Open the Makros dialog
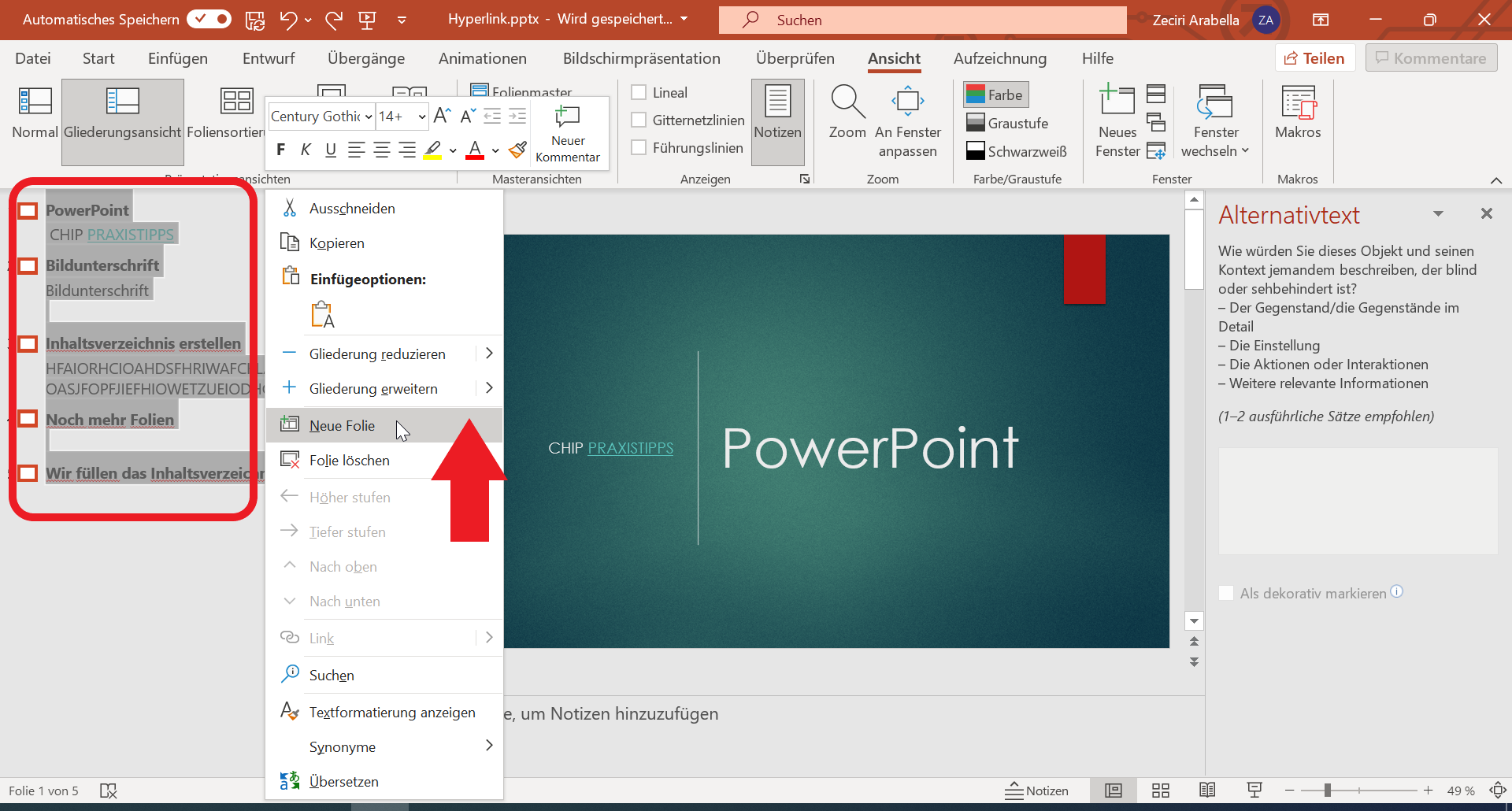 coord(1298,114)
